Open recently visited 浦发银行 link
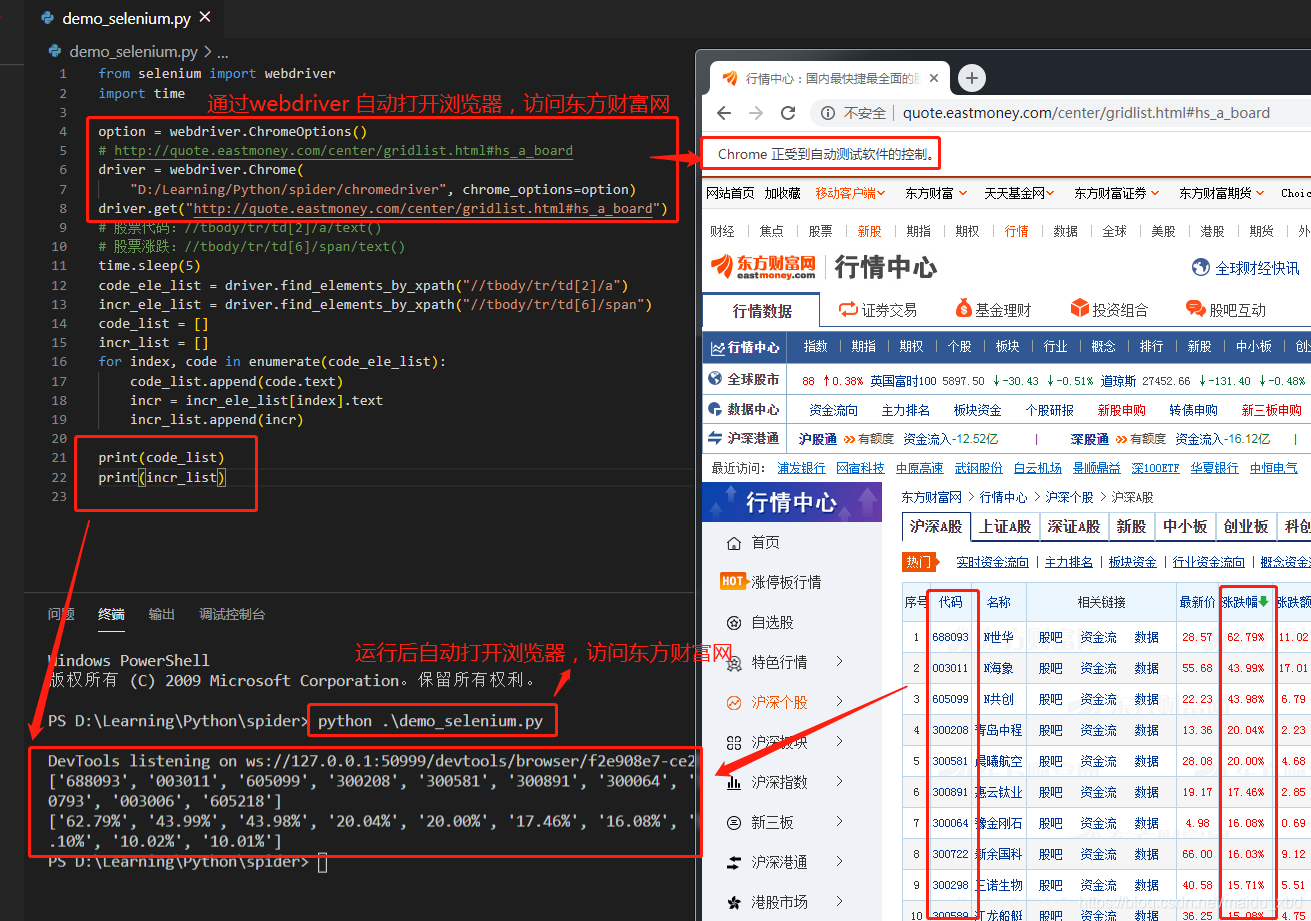Image resolution: width=1311 pixels, height=921 pixels. 801,468
